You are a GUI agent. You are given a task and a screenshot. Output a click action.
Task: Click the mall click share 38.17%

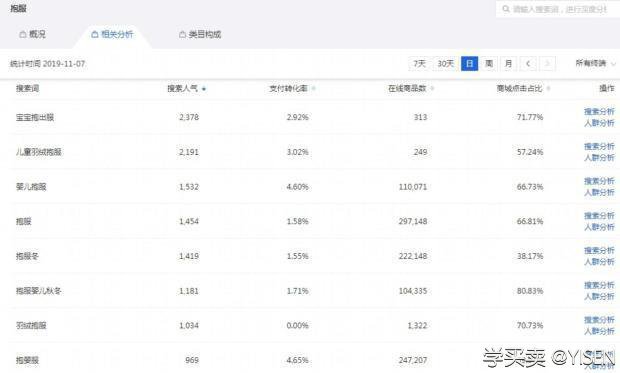[530, 256]
